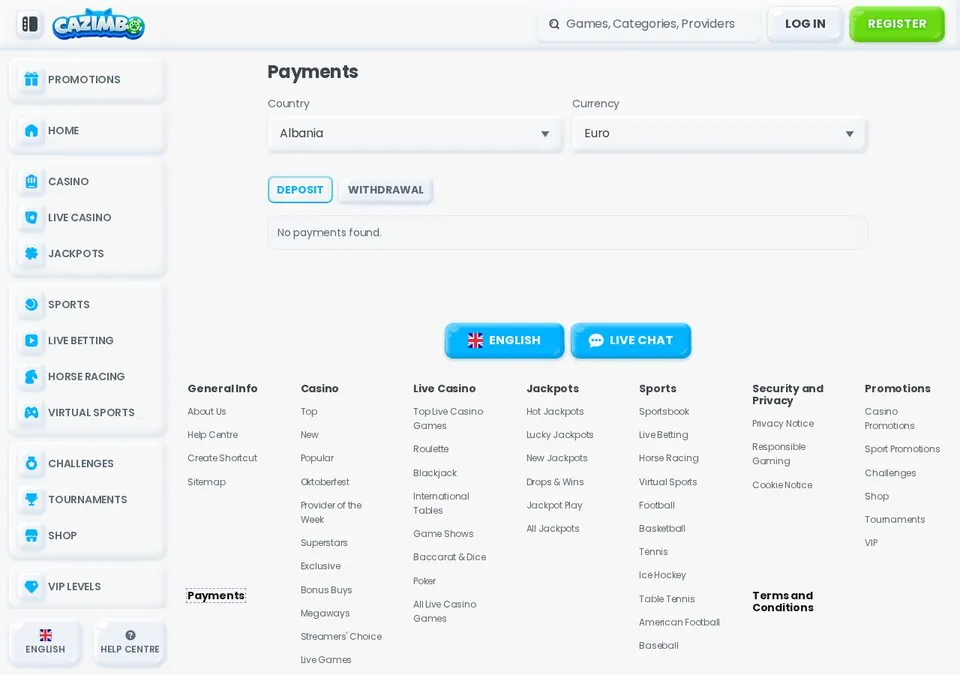Click the Log In button

pyautogui.click(x=805, y=24)
